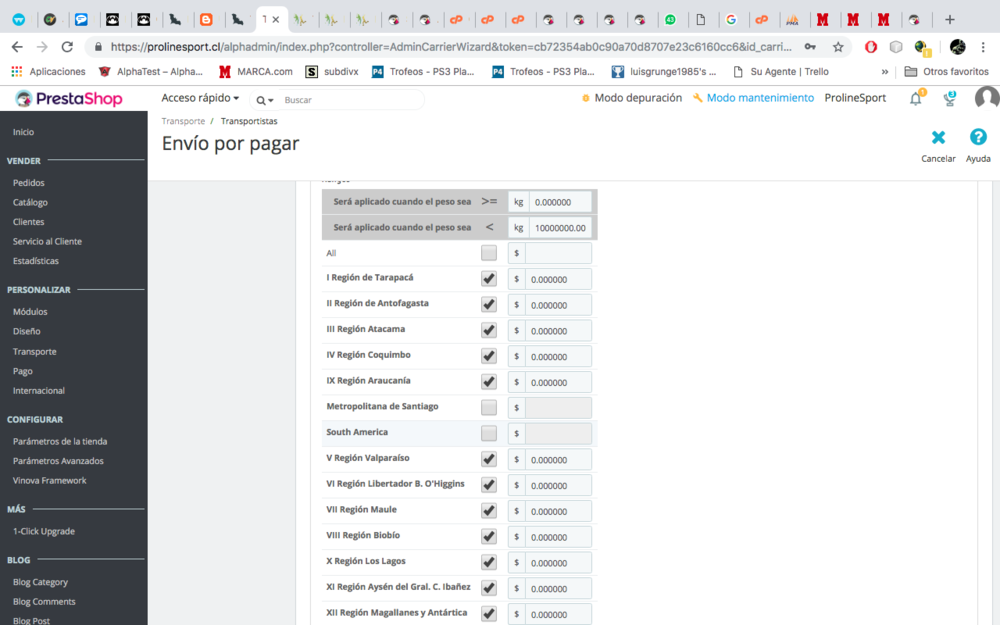This screenshot has height=625, width=1000.
Task: Open Servicio al Cliente menu
Action: [x=47, y=242]
